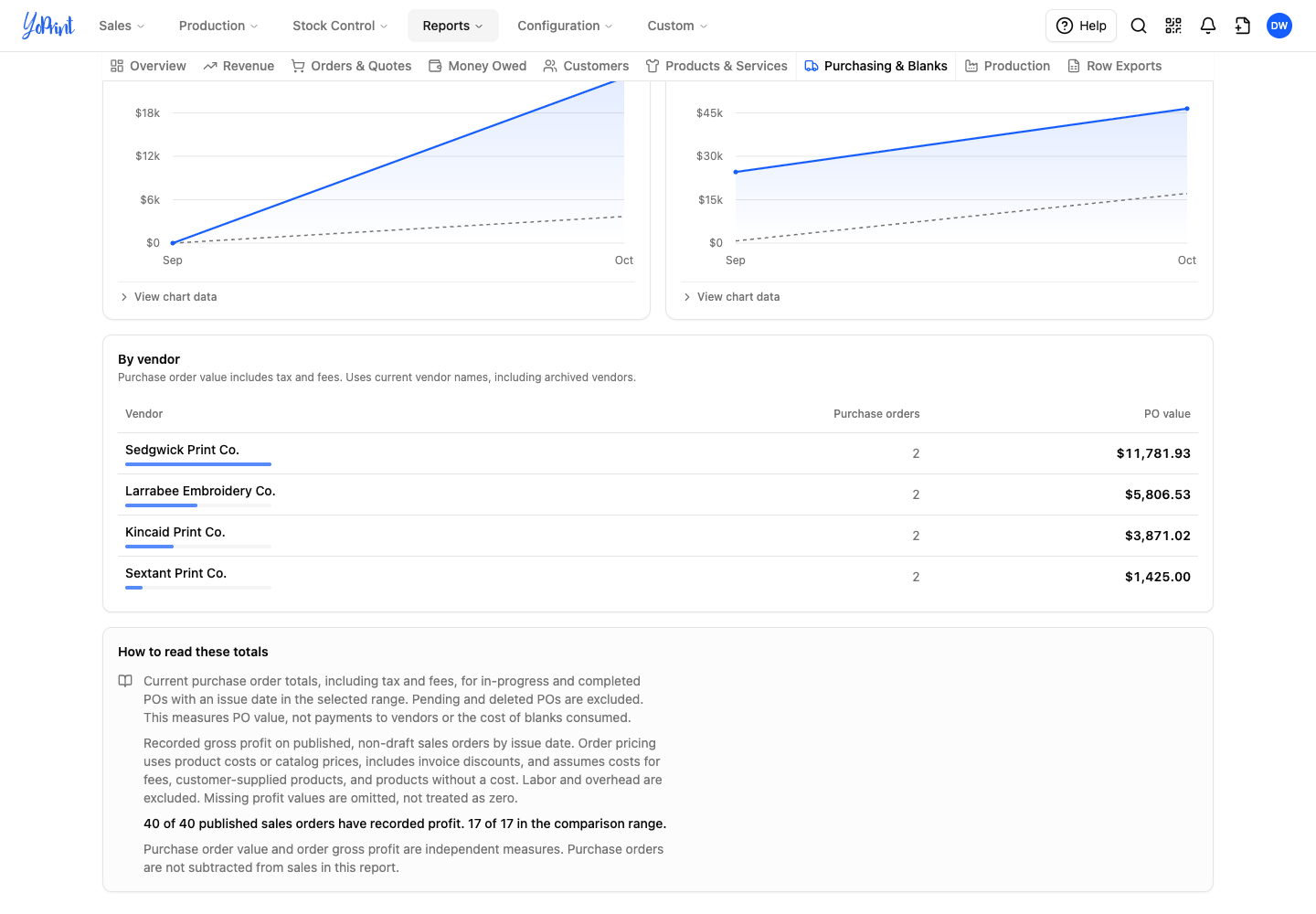Open the Reports dropdown menu
This screenshot has width=1316, height=914.
pyautogui.click(x=453, y=26)
